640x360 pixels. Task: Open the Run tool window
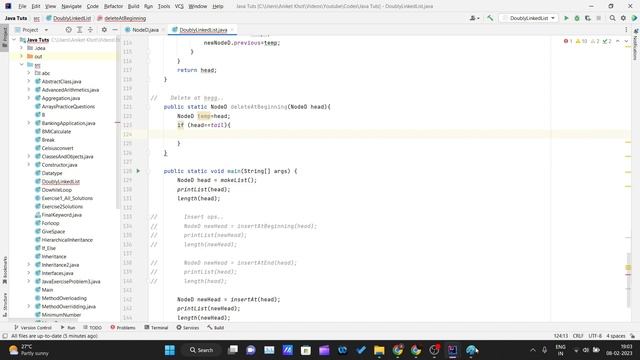tap(68, 328)
